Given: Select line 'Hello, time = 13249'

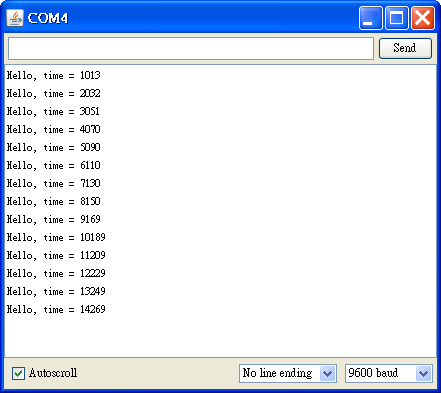Looking at the screenshot, I should coord(56,291).
